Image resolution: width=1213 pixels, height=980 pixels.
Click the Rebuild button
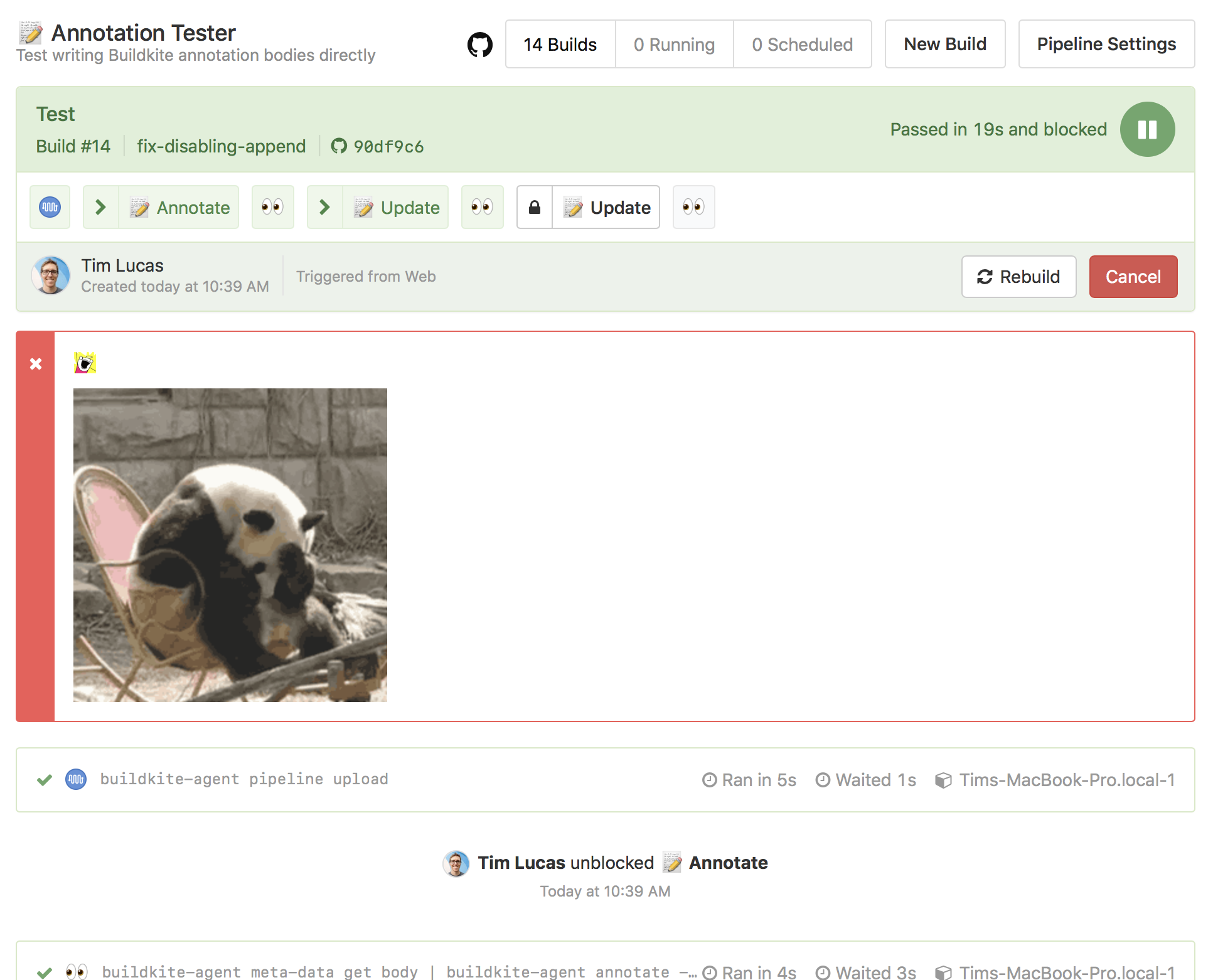[x=1018, y=277]
